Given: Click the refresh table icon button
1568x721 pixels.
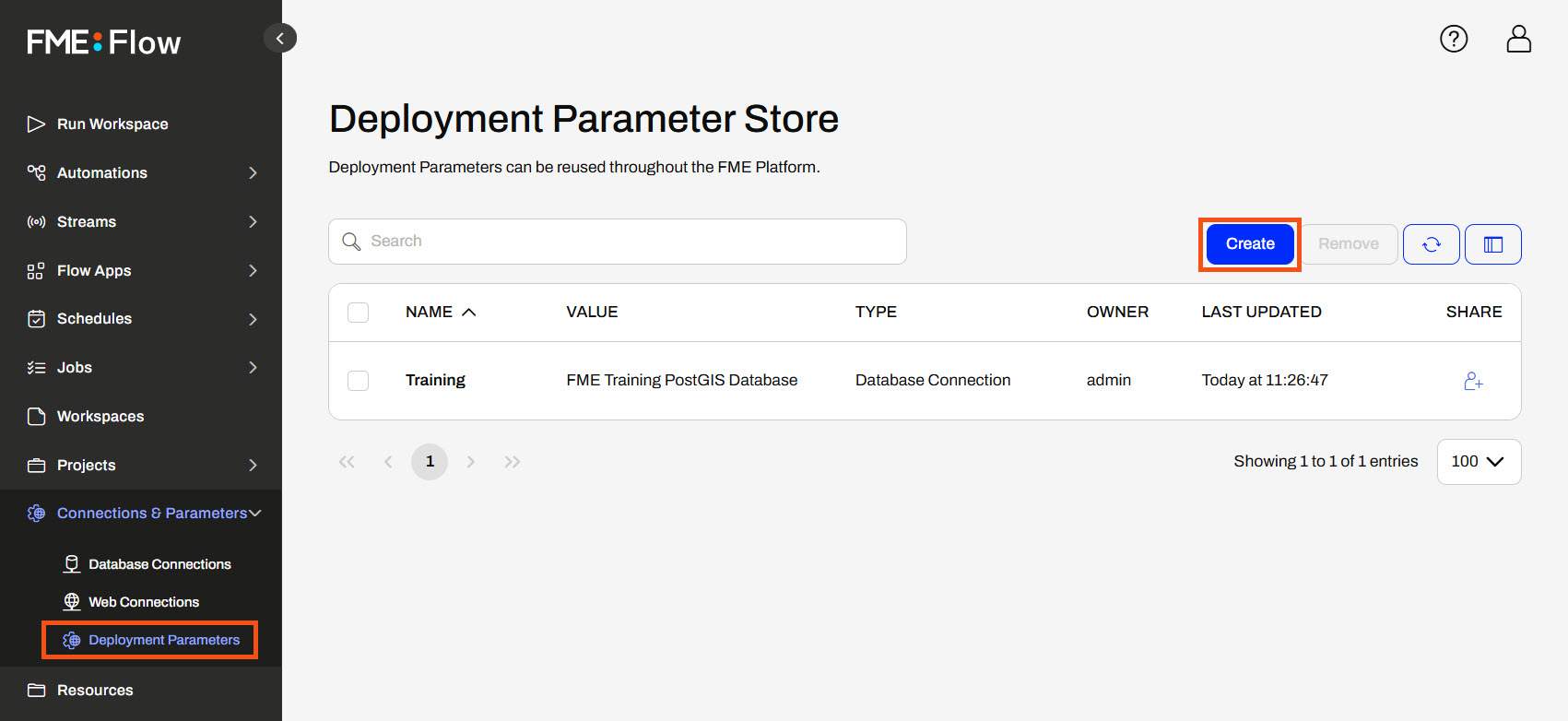Looking at the screenshot, I should (x=1431, y=244).
